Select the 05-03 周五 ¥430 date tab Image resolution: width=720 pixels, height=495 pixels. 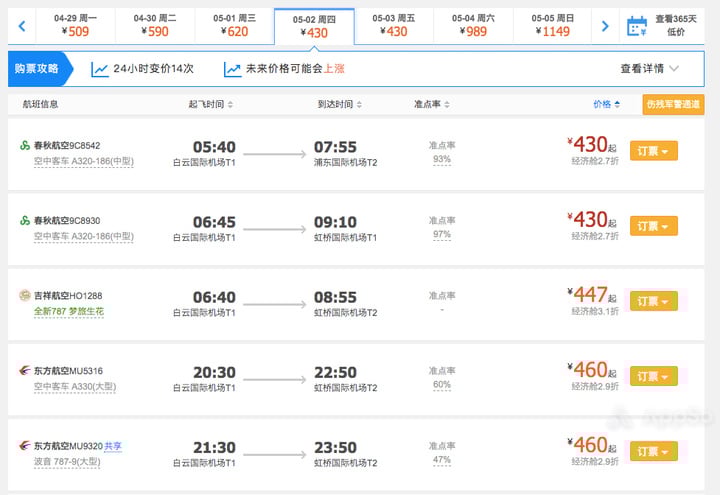(394, 26)
